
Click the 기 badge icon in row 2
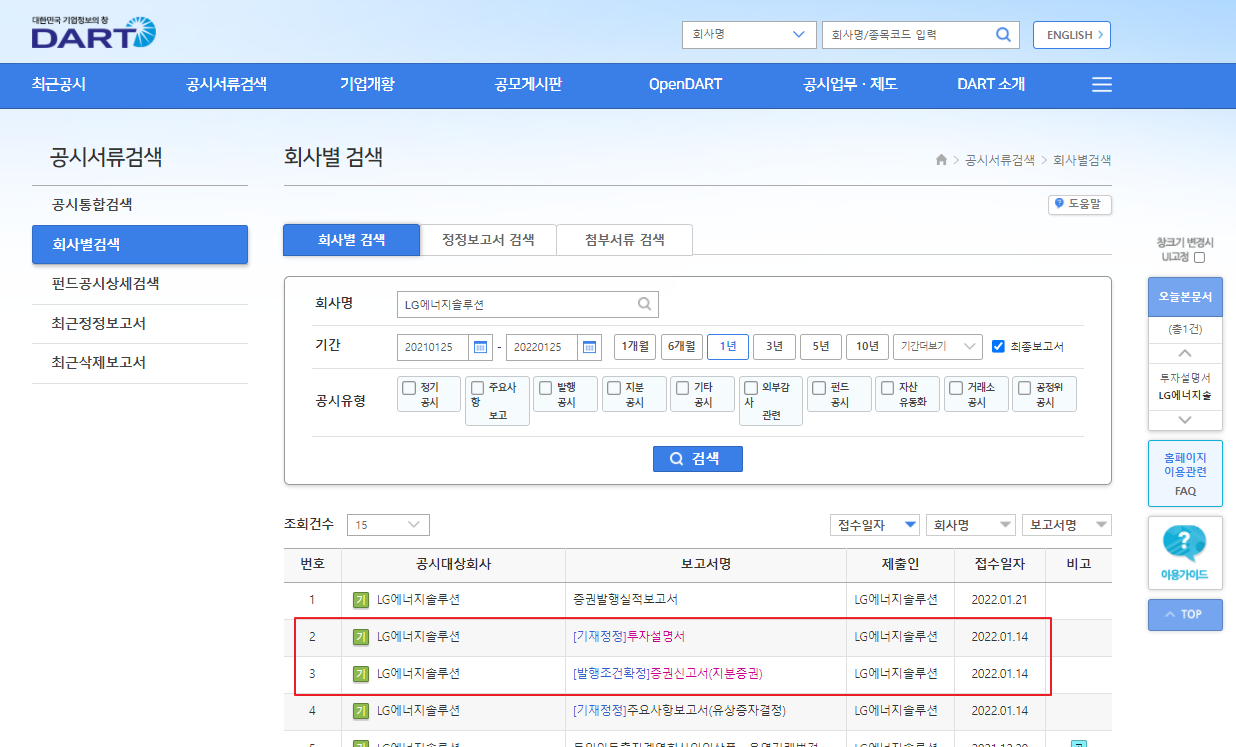coord(361,637)
